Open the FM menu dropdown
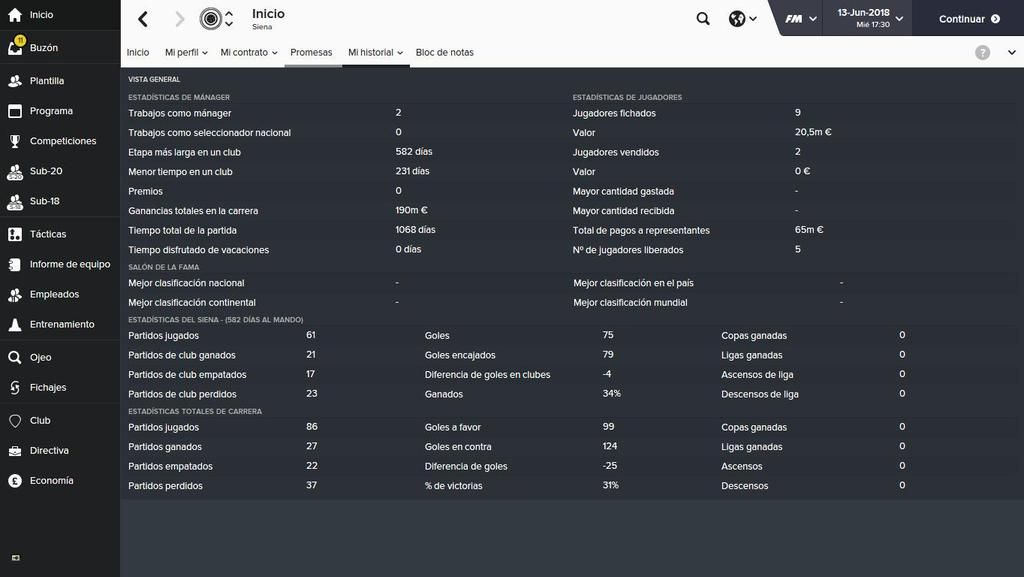The height and width of the screenshot is (577, 1024). coord(801,19)
